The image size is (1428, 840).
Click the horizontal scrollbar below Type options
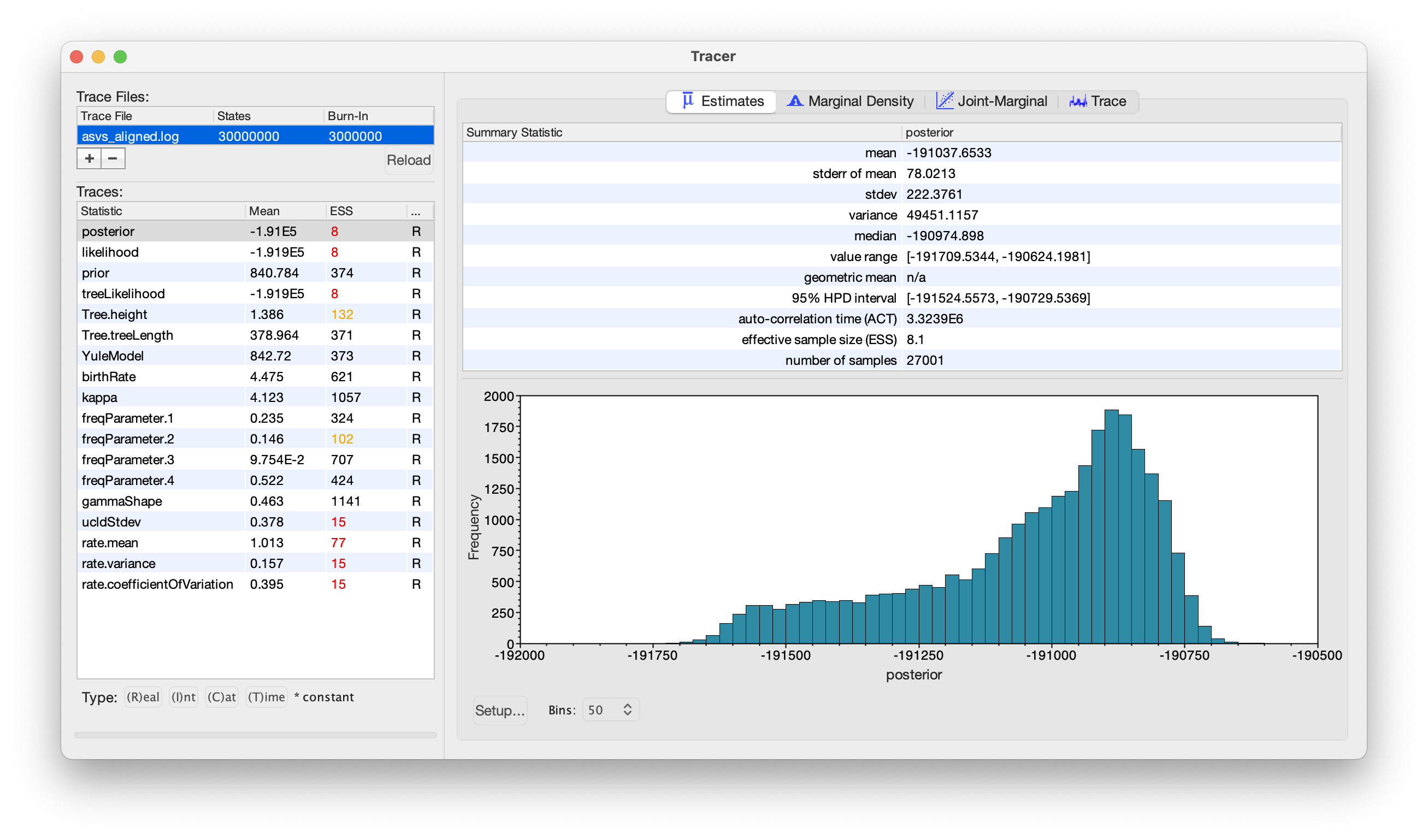coord(256,735)
